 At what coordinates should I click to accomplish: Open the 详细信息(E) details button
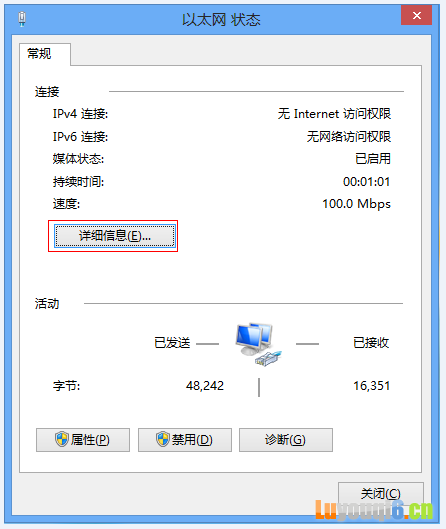115,236
